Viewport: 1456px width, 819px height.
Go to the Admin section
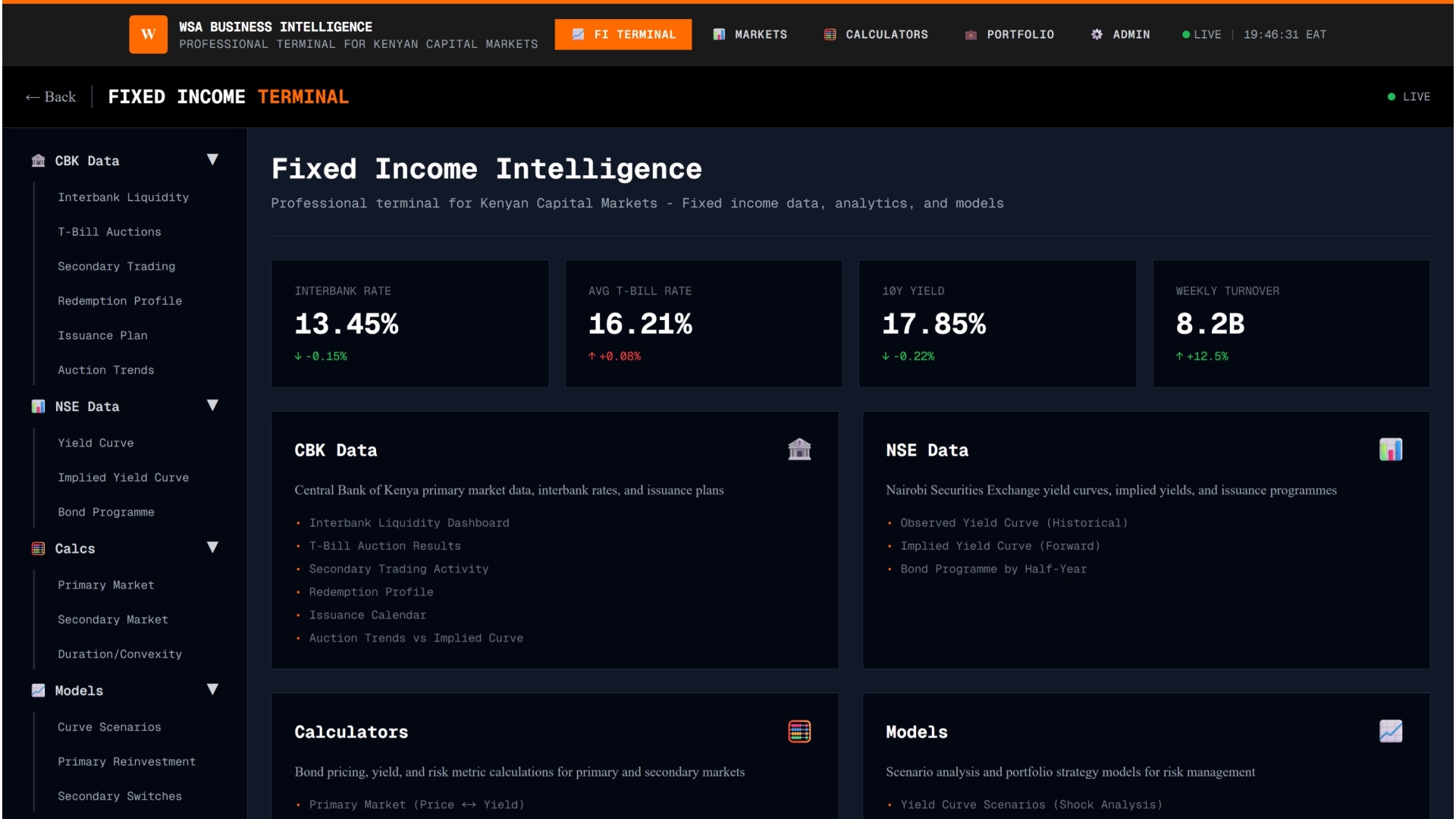tap(1120, 34)
